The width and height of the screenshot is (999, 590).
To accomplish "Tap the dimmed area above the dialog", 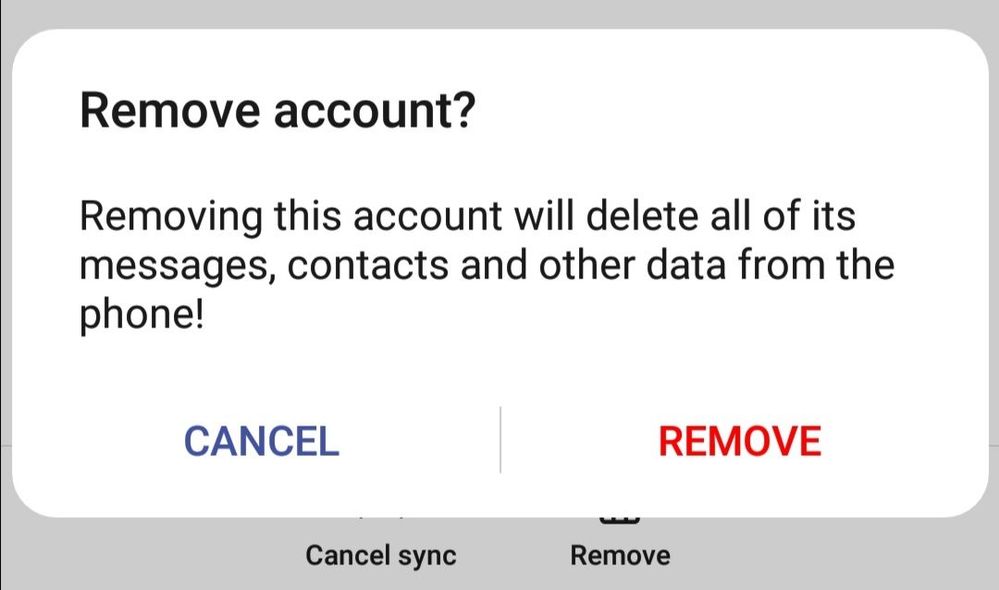I will tap(500, 12).
